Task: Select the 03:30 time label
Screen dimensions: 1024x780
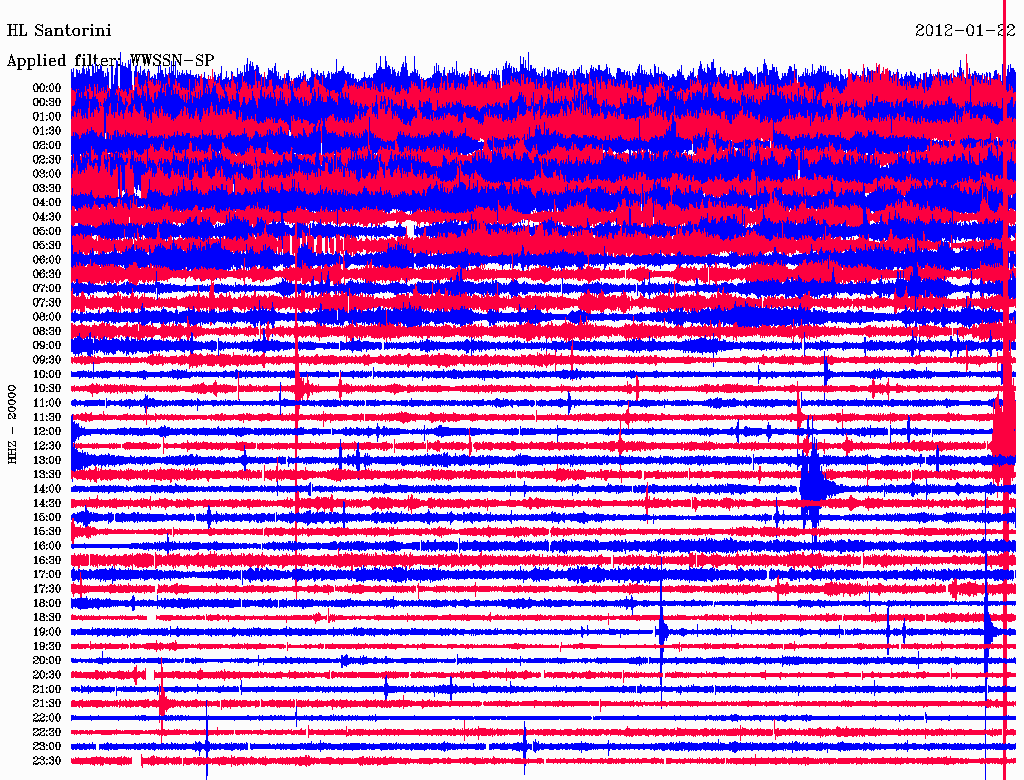Action: (x=47, y=188)
